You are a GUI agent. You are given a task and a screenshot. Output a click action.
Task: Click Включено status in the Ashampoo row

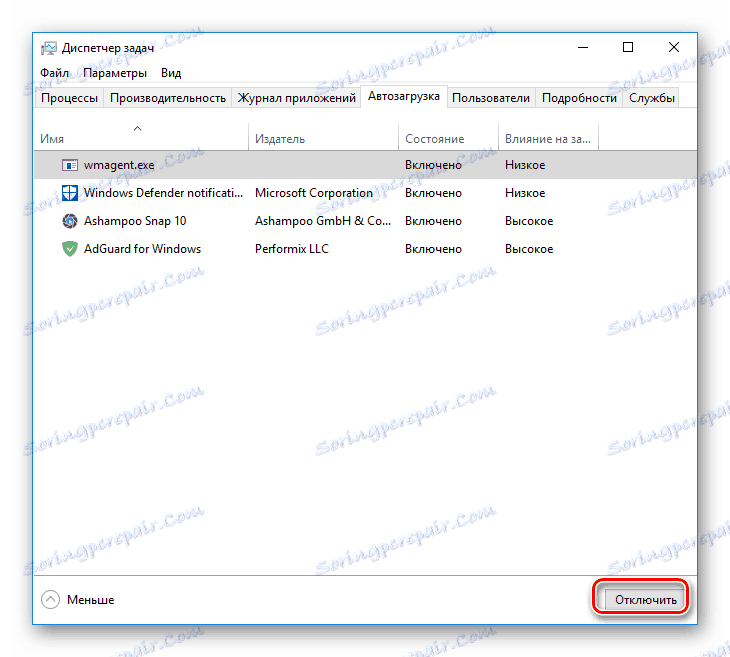[x=433, y=221]
